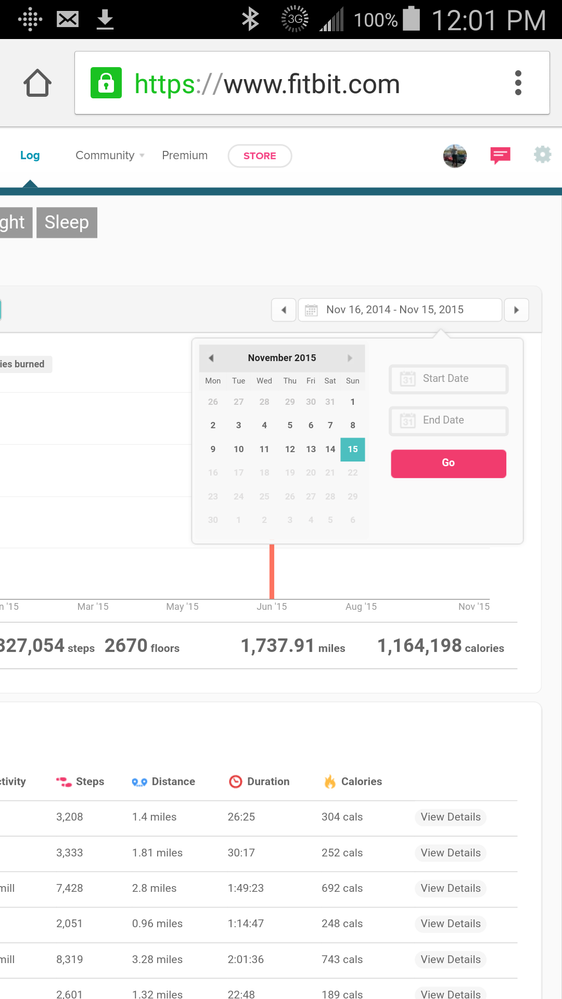Open the settings gear icon
This screenshot has width=562, height=999.
(x=542, y=155)
